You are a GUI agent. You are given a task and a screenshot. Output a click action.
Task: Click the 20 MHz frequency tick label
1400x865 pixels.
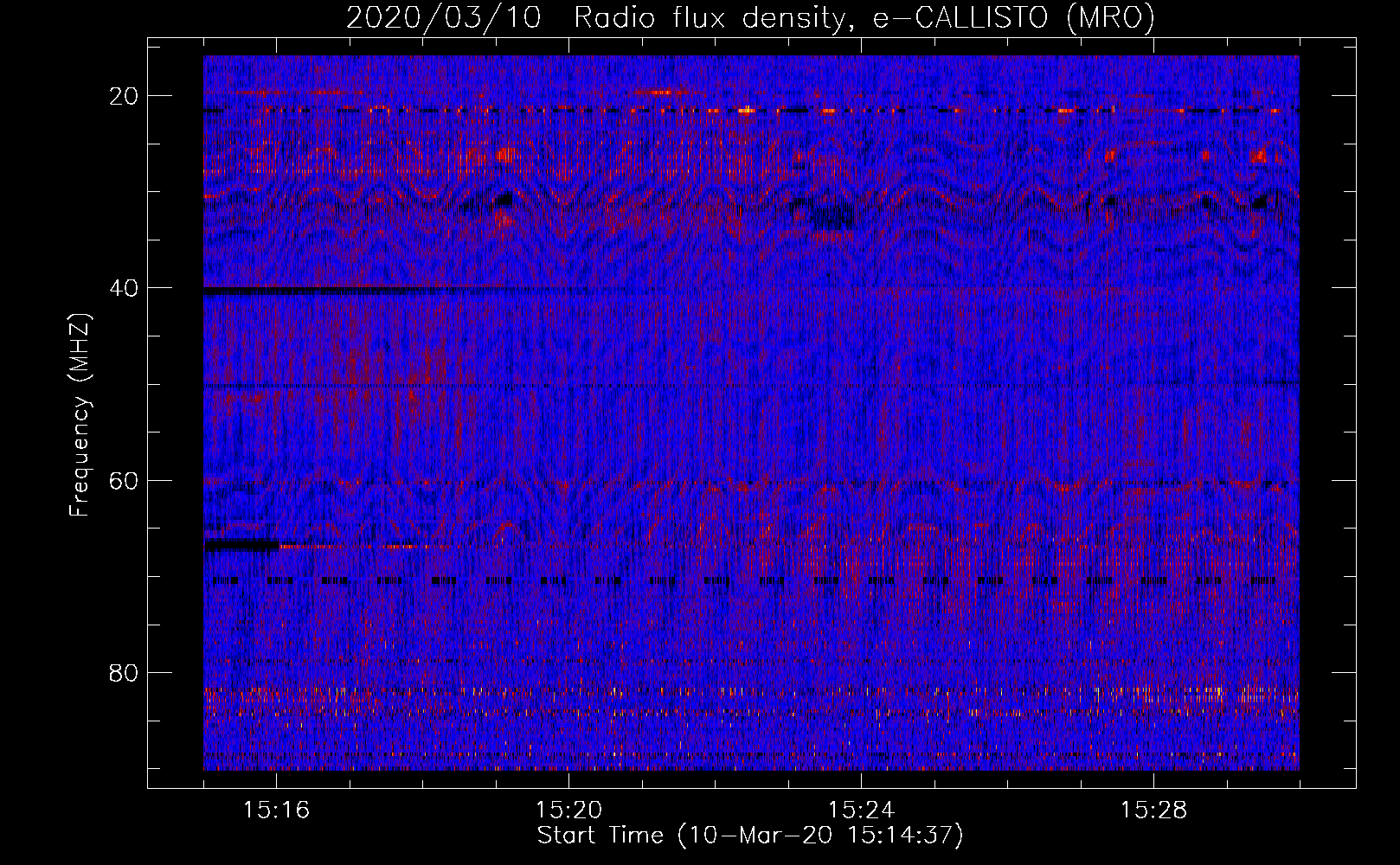click(125, 96)
